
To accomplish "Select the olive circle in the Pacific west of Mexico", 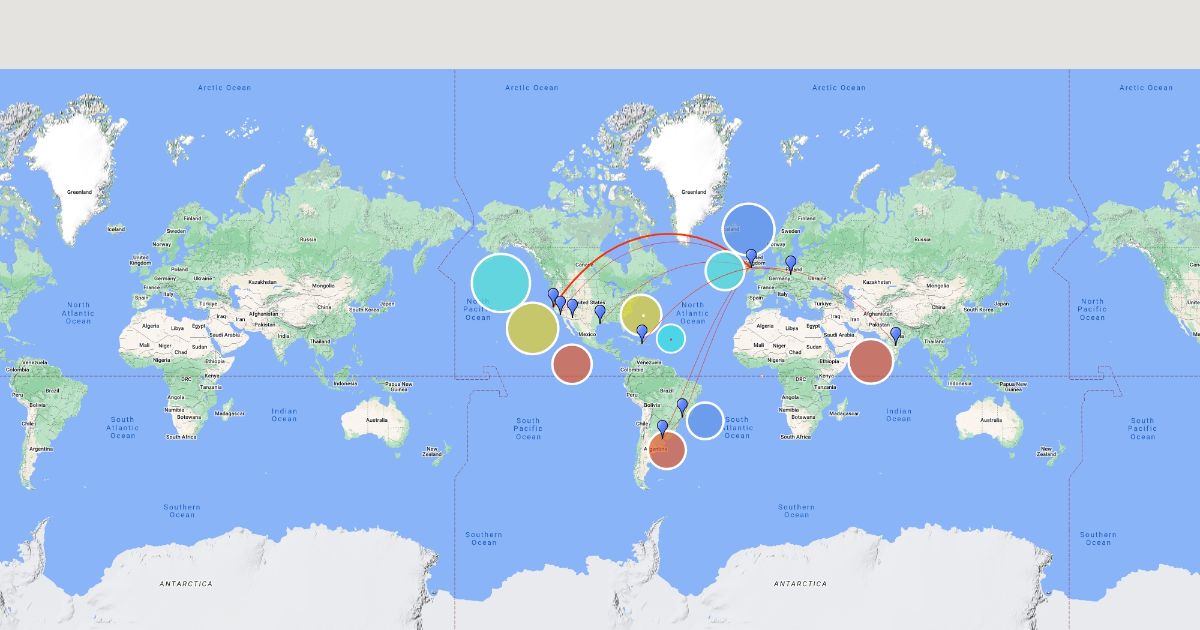I will click(x=532, y=328).
